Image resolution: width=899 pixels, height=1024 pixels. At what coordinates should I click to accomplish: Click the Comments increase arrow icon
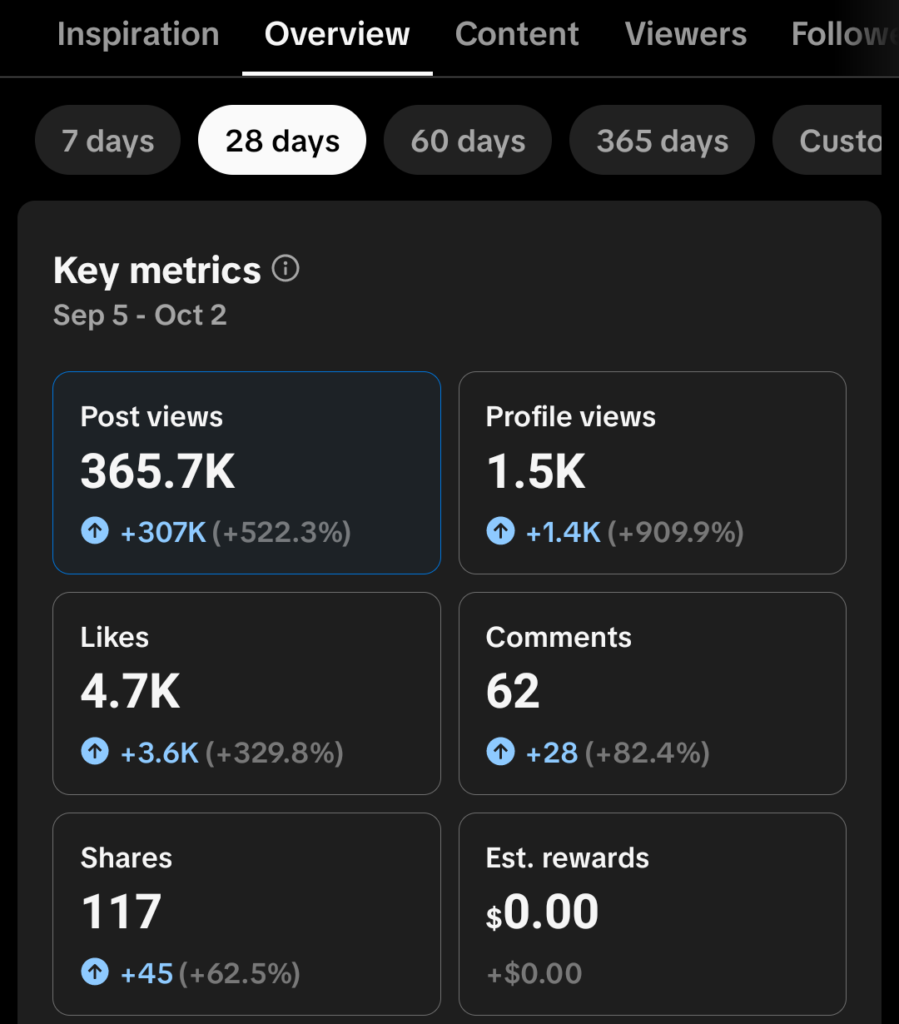point(501,751)
